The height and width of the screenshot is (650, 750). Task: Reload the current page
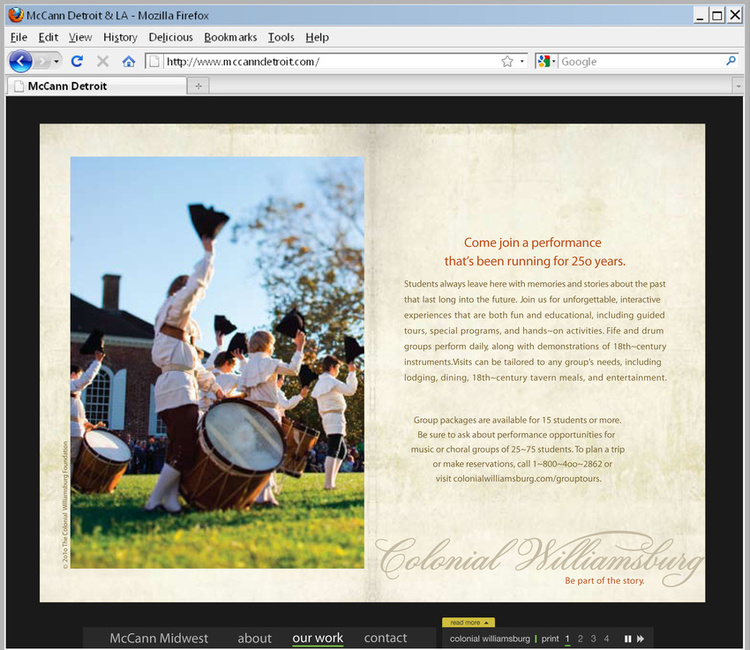click(x=77, y=62)
